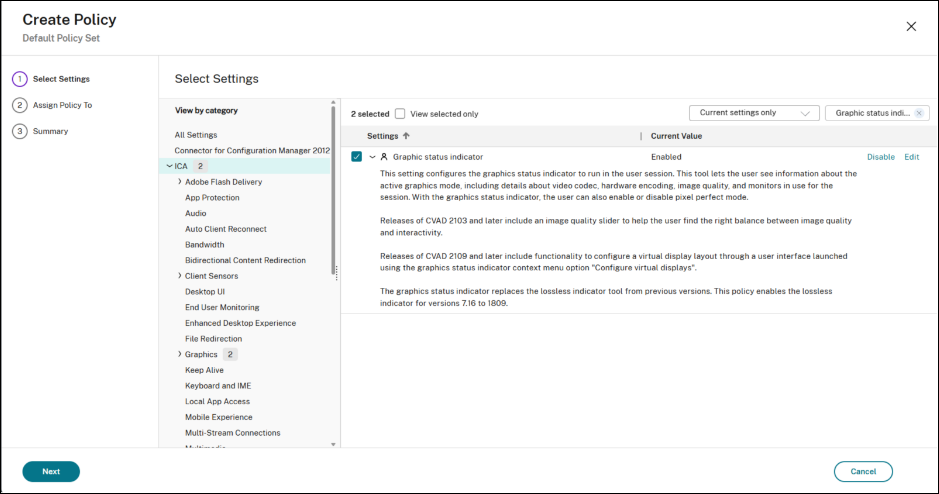Screen dimensions: 939x494
Task: Close the Create Policy dialog
Action: (911, 26)
